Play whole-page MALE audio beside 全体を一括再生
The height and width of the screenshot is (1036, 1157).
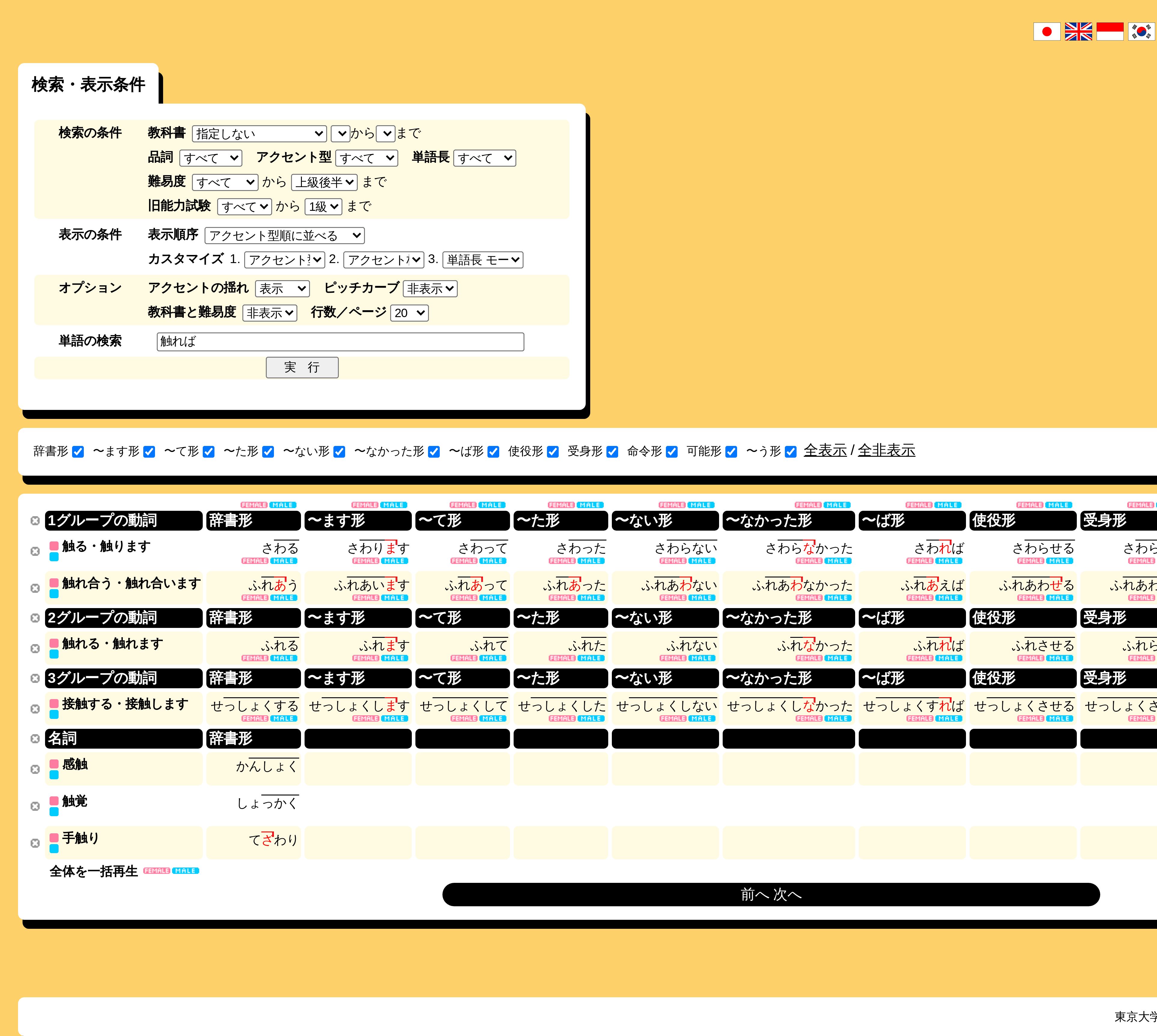point(186,871)
